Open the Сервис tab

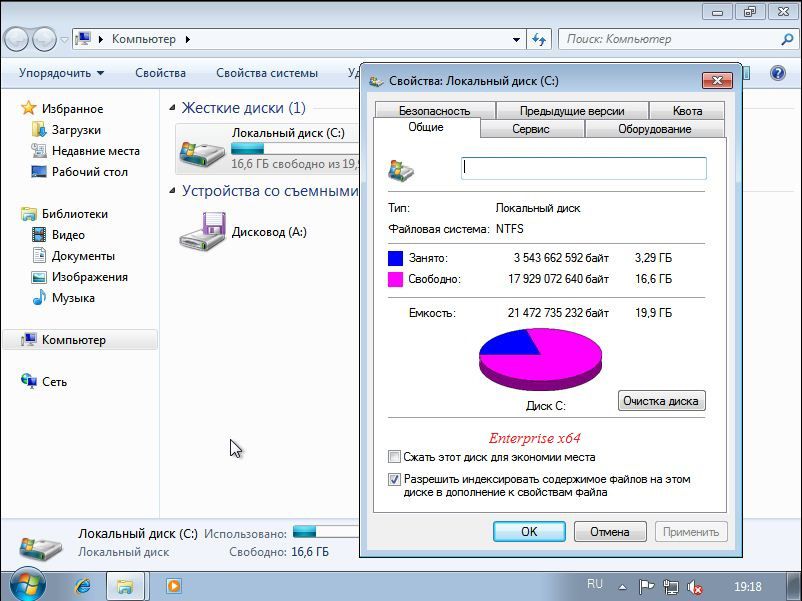point(530,129)
